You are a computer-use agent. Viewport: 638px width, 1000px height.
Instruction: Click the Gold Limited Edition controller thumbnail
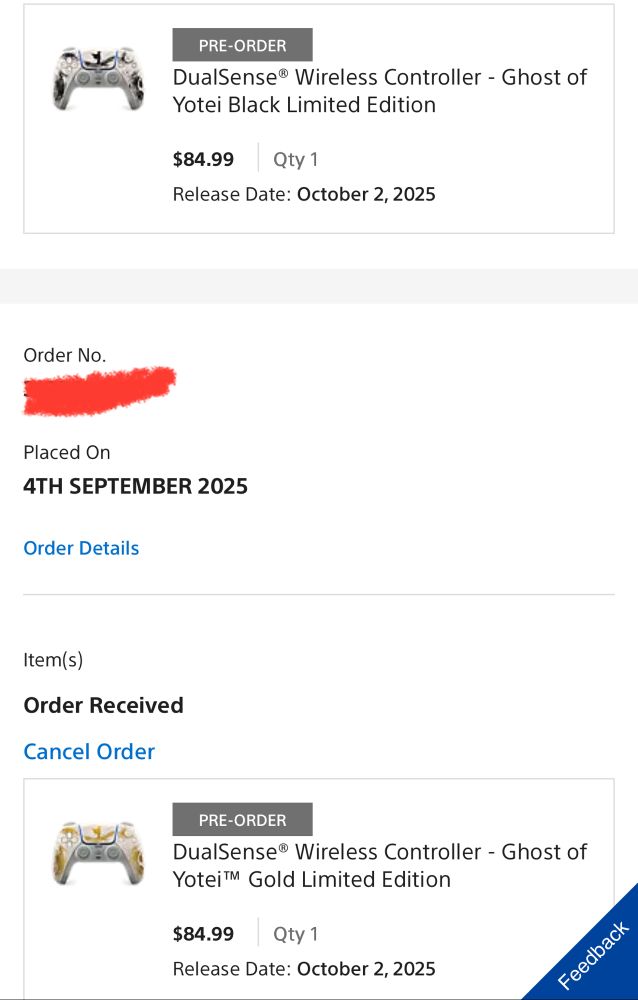[98, 853]
